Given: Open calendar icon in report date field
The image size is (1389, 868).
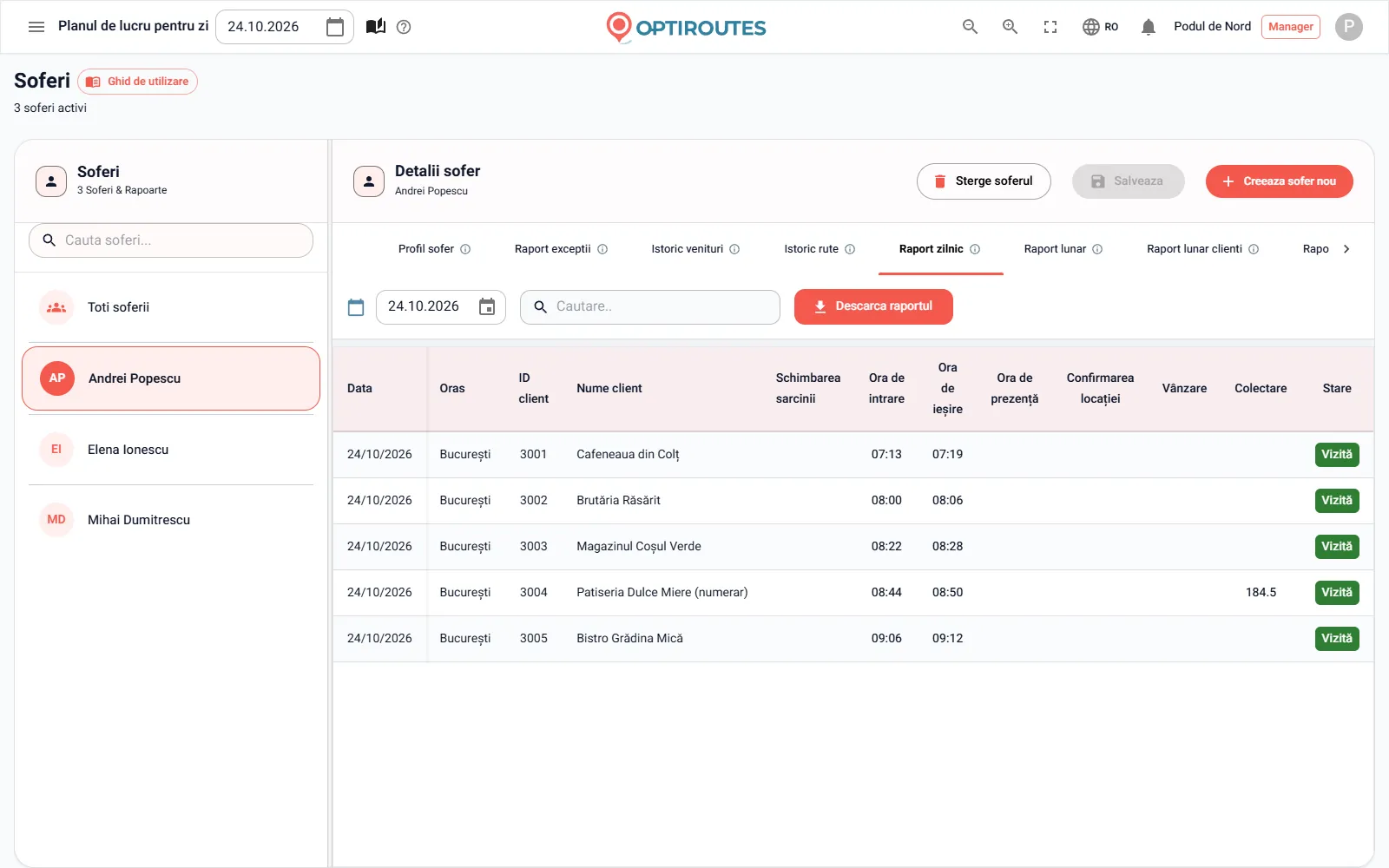Looking at the screenshot, I should click(487, 306).
